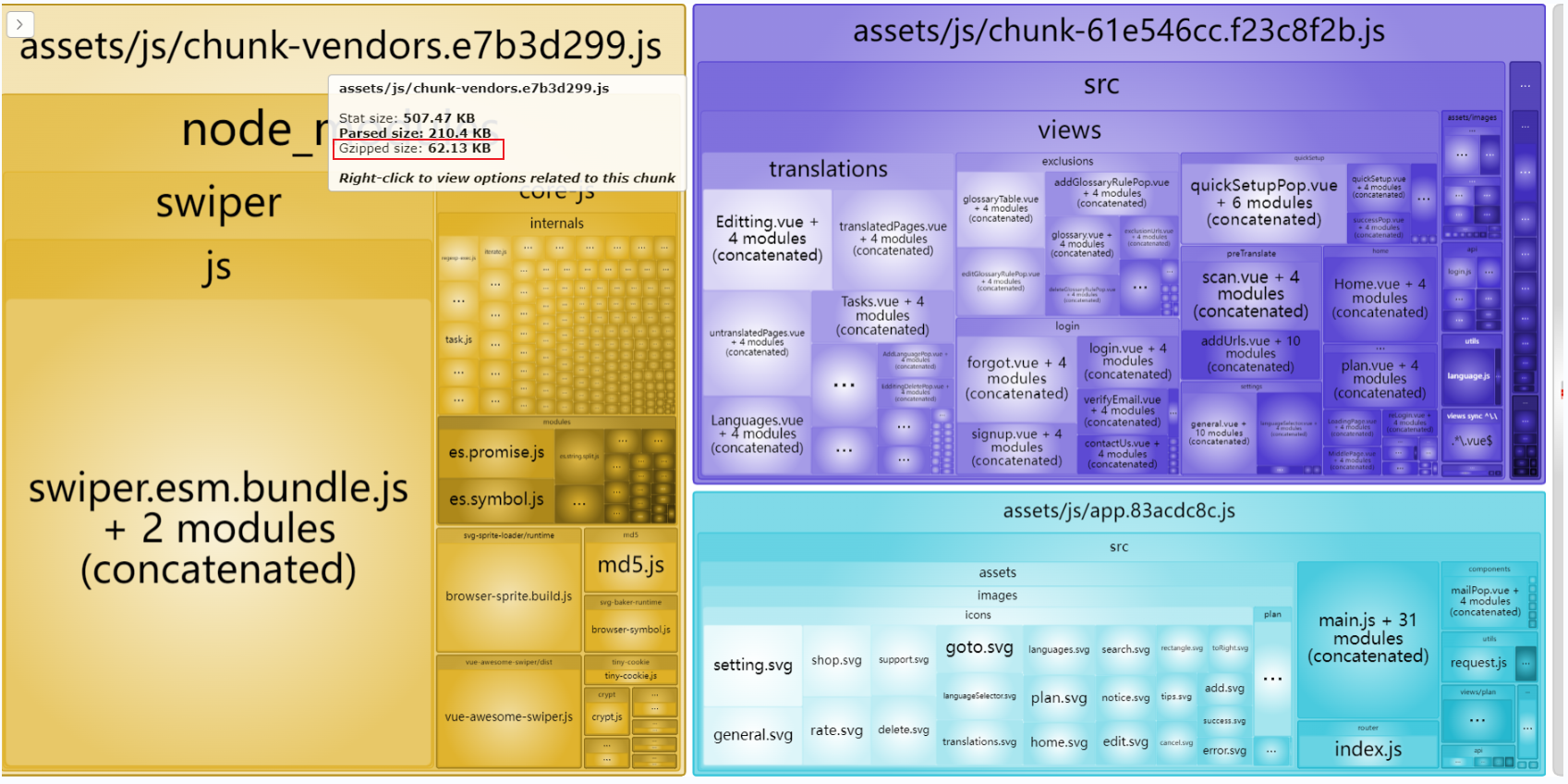Select the verifyEmail.vue block
The image size is (1568, 784).
click(1122, 411)
